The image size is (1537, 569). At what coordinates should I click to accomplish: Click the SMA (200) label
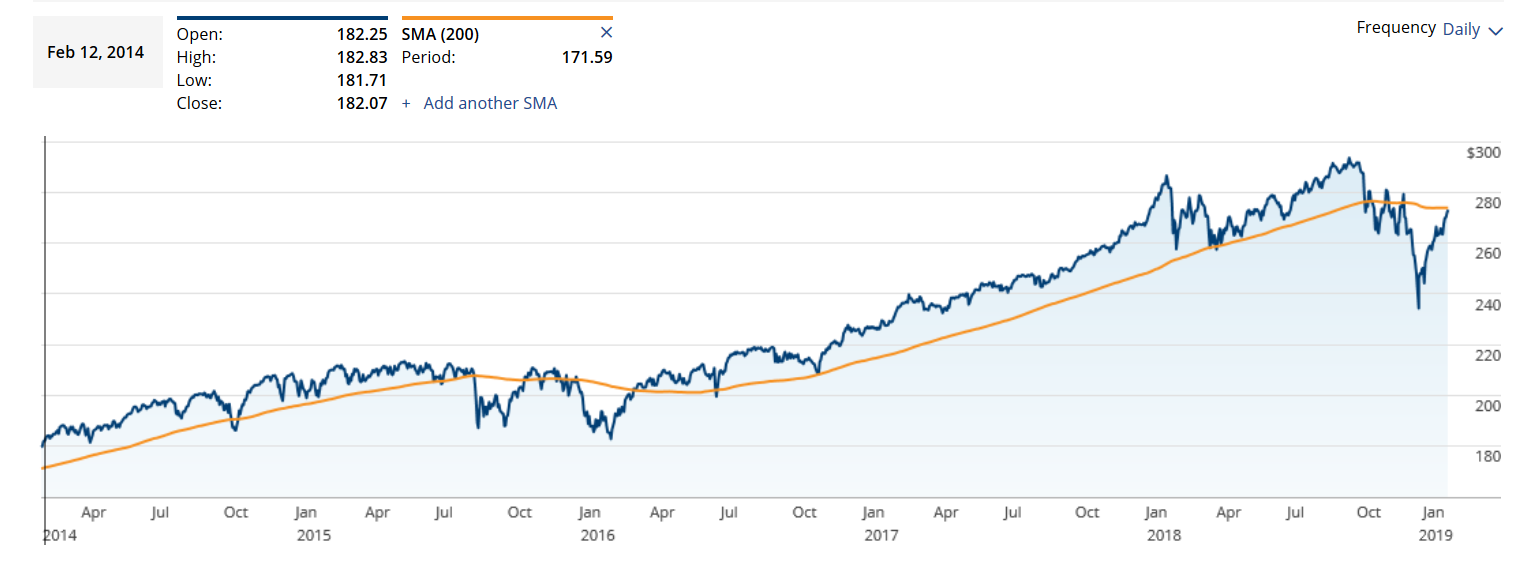pyautogui.click(x=440, y=34)
